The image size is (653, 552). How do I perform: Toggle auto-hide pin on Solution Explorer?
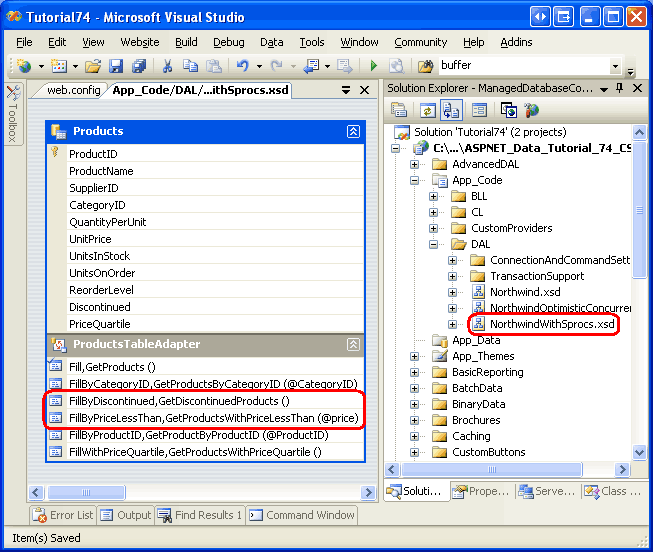pyautogui.click(x=621, y=89)
